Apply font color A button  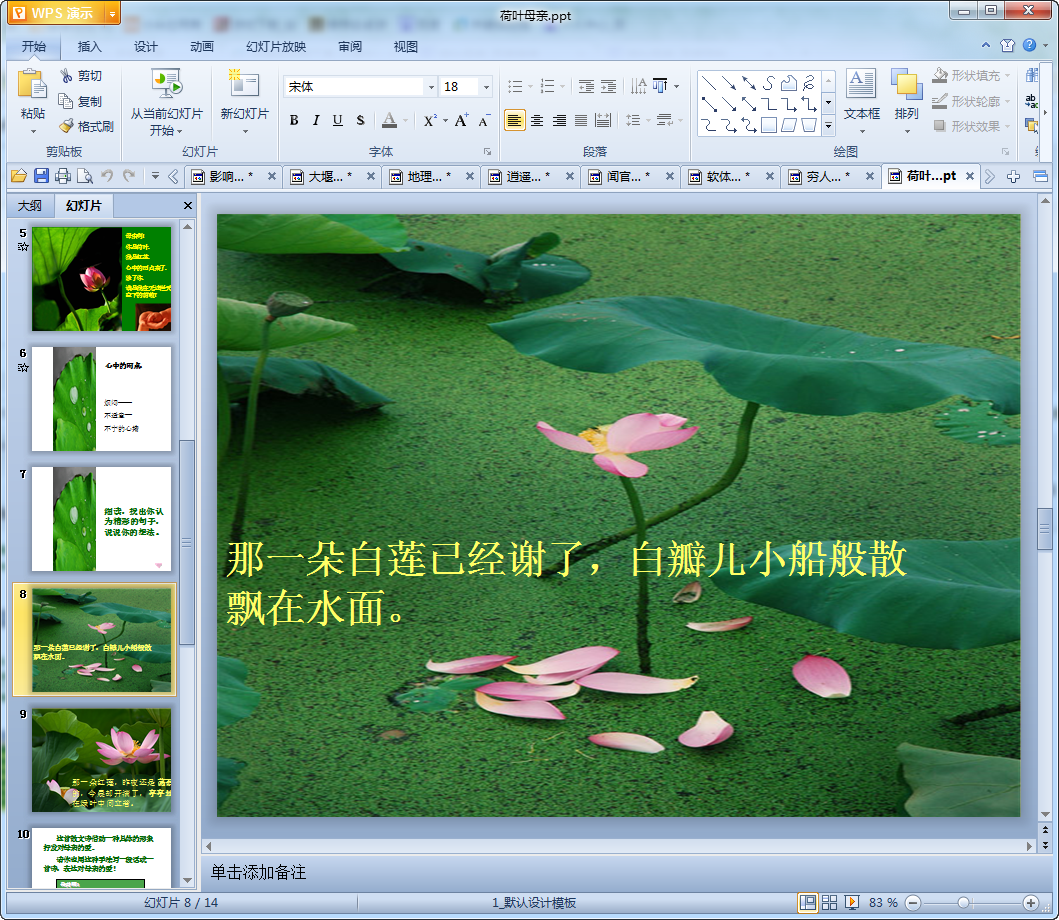[x=389, y=120]
